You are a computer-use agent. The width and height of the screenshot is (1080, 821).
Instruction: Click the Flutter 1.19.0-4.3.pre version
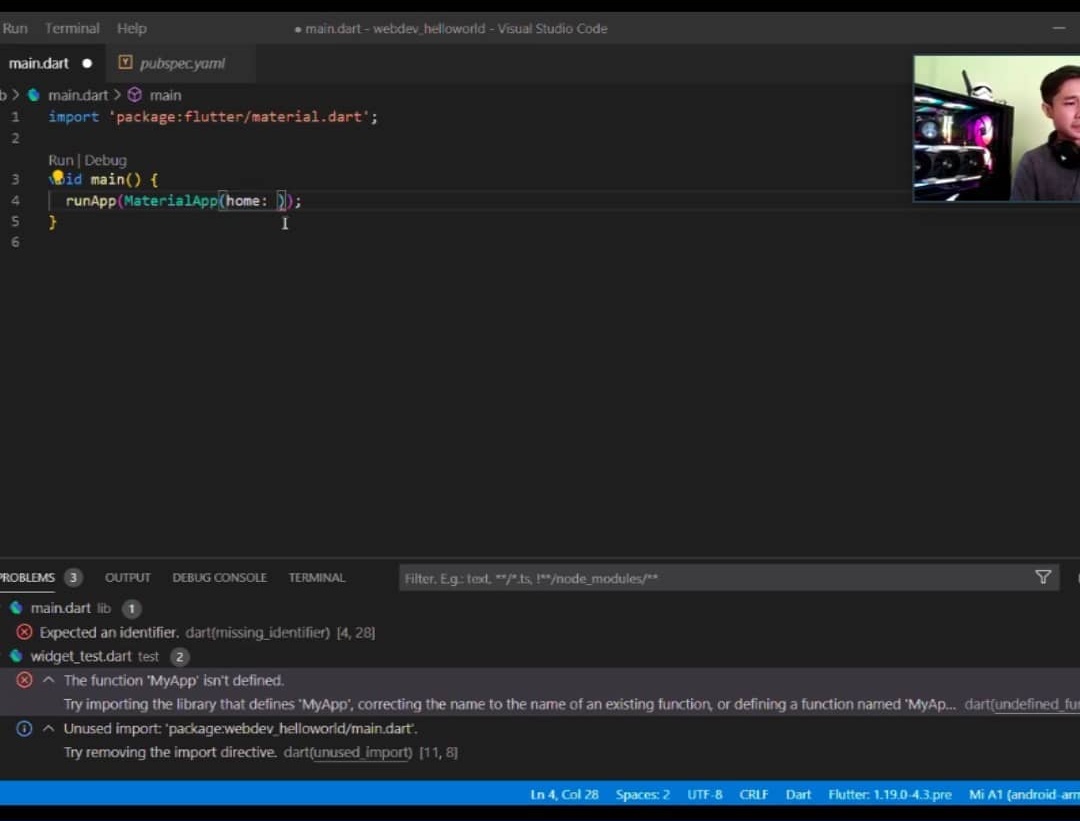(890, 794)
